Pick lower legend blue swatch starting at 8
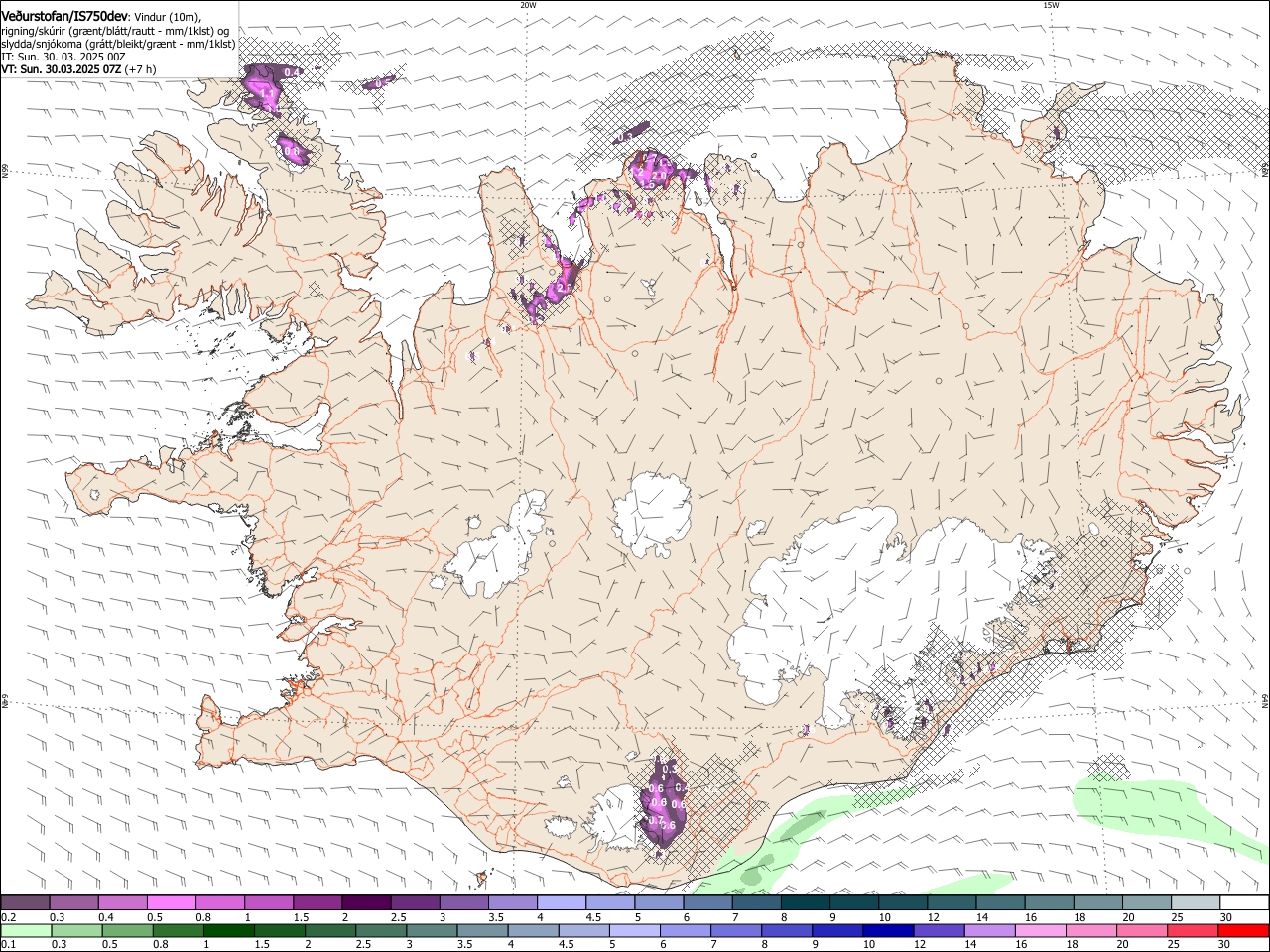Viewport: 1270px width, 952px height. pyautogui.click(x=787, y=931)
